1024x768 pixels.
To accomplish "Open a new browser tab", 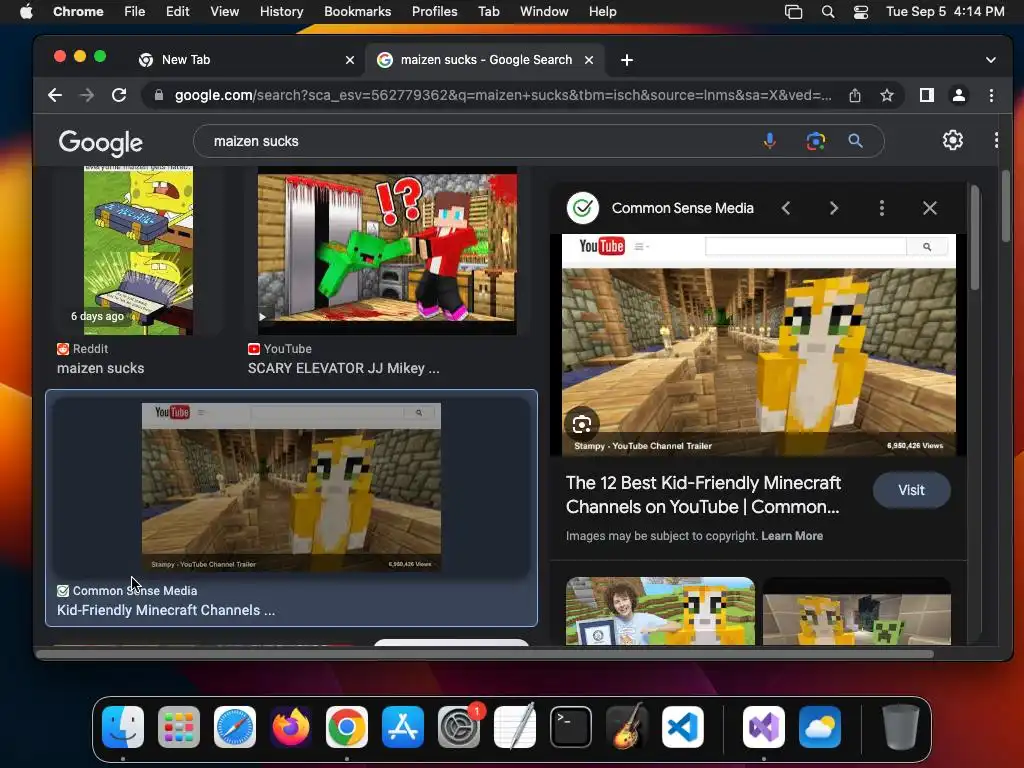I will (627, 60).
